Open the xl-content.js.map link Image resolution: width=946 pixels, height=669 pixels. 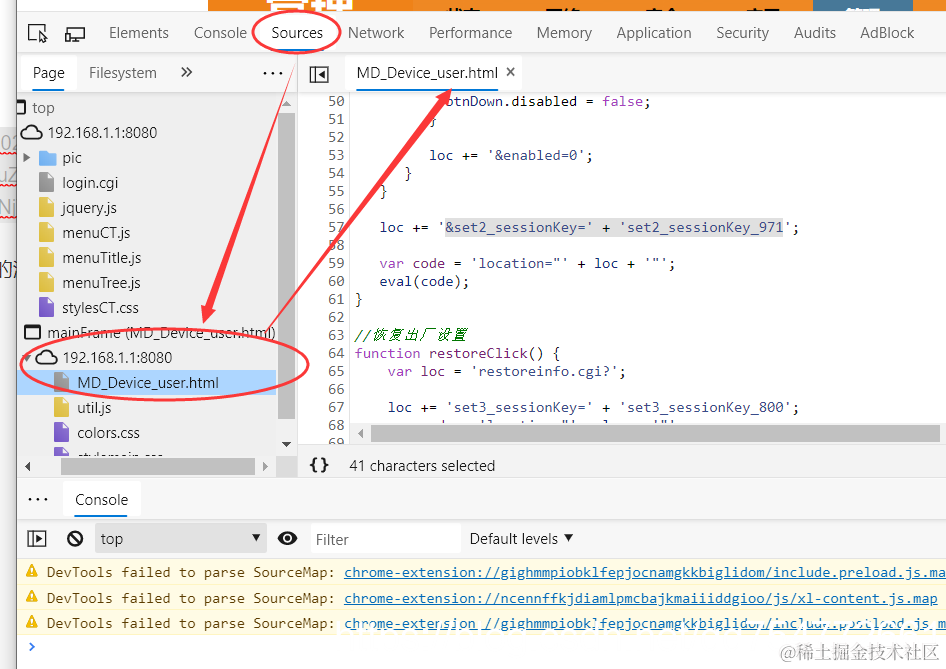[641, 598]
